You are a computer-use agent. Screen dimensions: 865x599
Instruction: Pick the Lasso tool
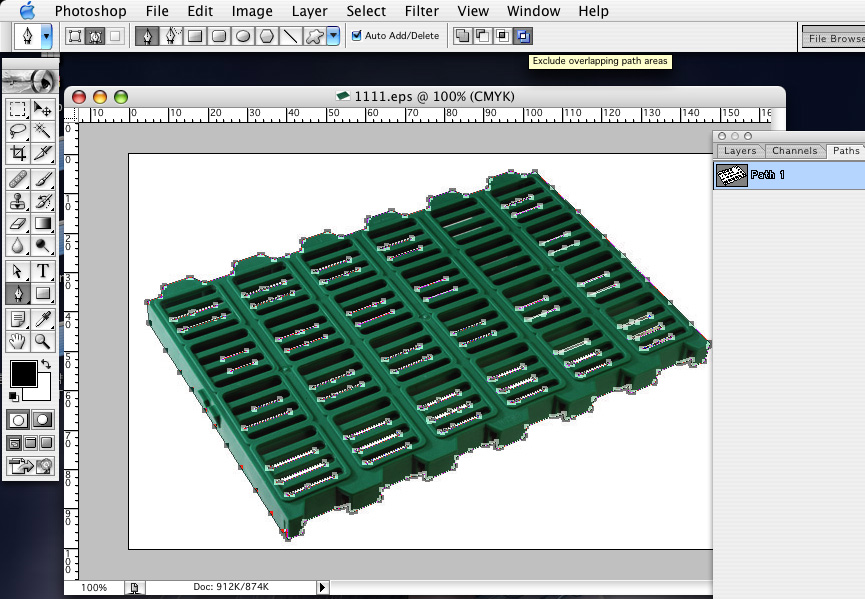point(18,131)
